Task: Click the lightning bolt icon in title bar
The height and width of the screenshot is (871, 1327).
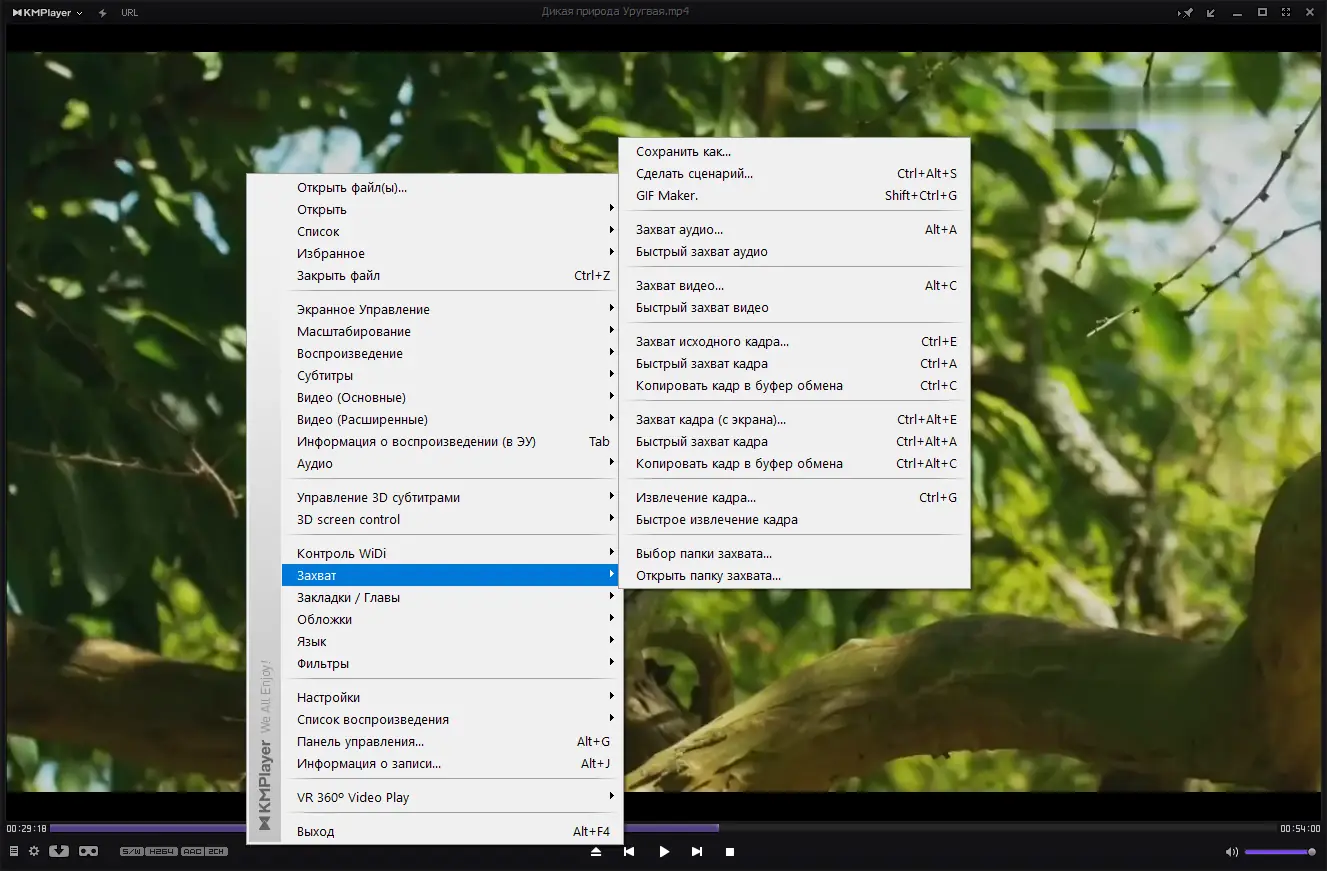Action: [102, 13]
